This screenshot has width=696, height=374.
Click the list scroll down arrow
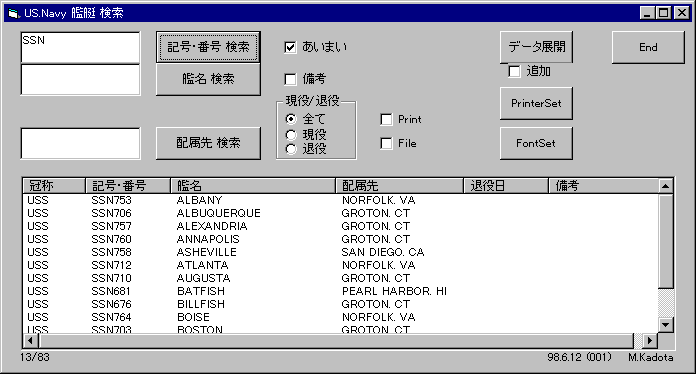click(666, 325)
